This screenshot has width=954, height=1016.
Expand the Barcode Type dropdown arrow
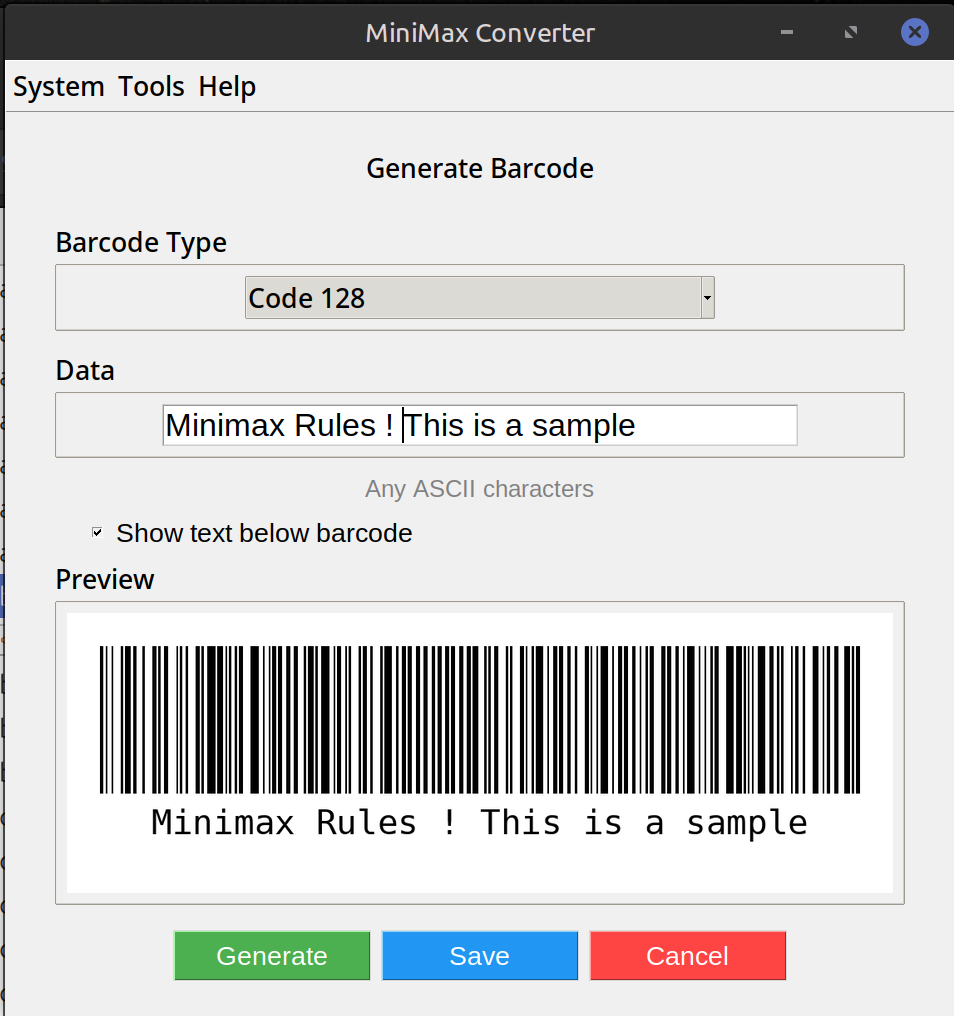pyautogui.click(x=708, y=298)
